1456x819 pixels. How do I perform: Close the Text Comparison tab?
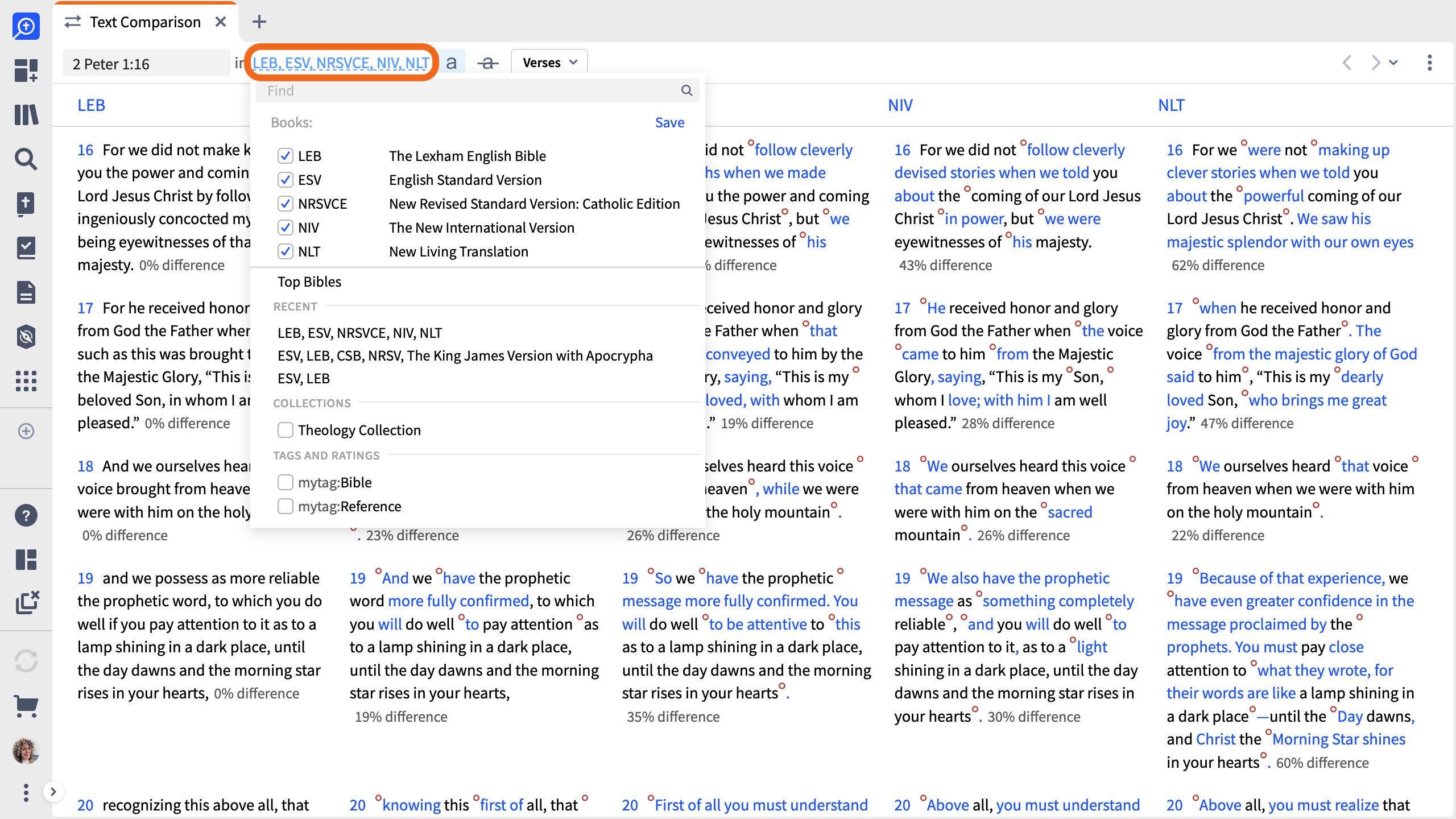coord(221,22)
